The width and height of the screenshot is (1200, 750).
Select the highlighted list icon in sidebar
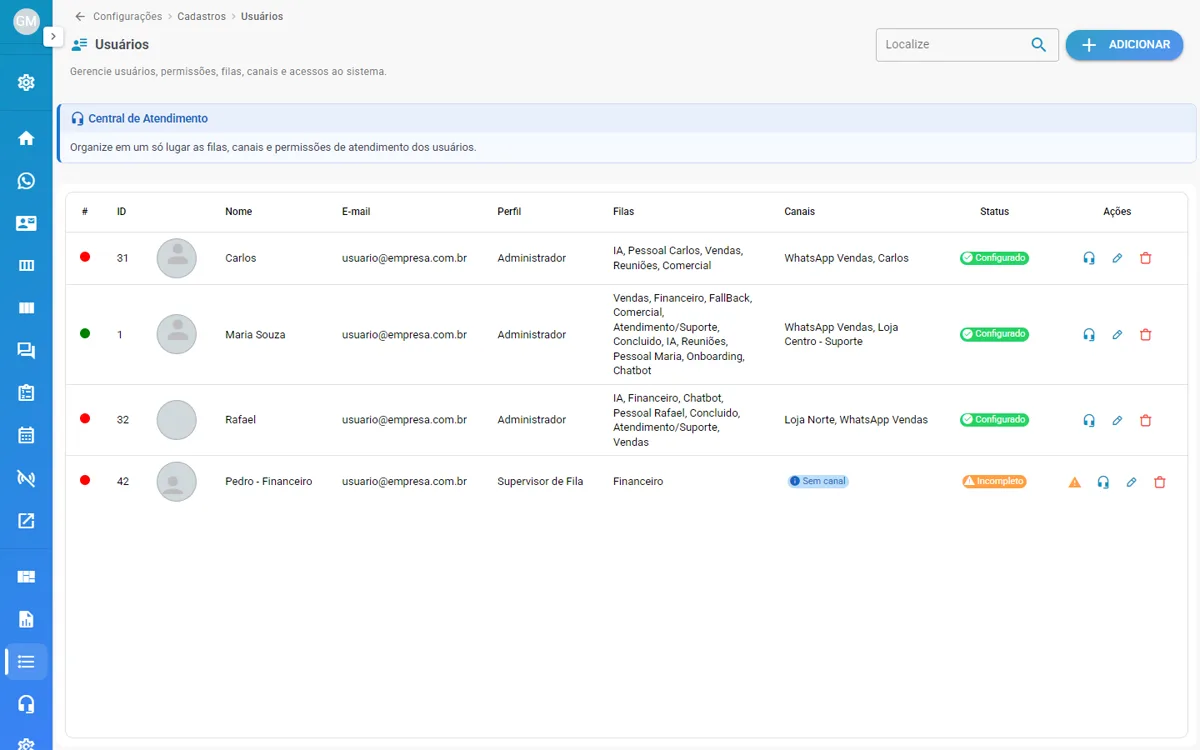click(26, 662)
